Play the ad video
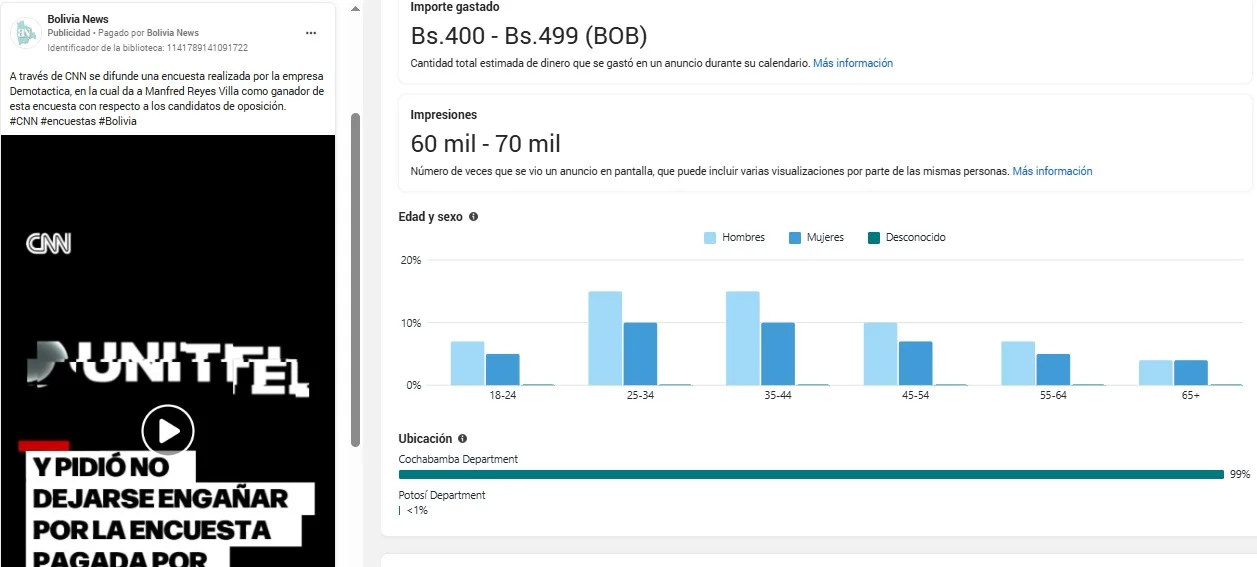This screenshot has height=567, width=1257. pos(168,431)
